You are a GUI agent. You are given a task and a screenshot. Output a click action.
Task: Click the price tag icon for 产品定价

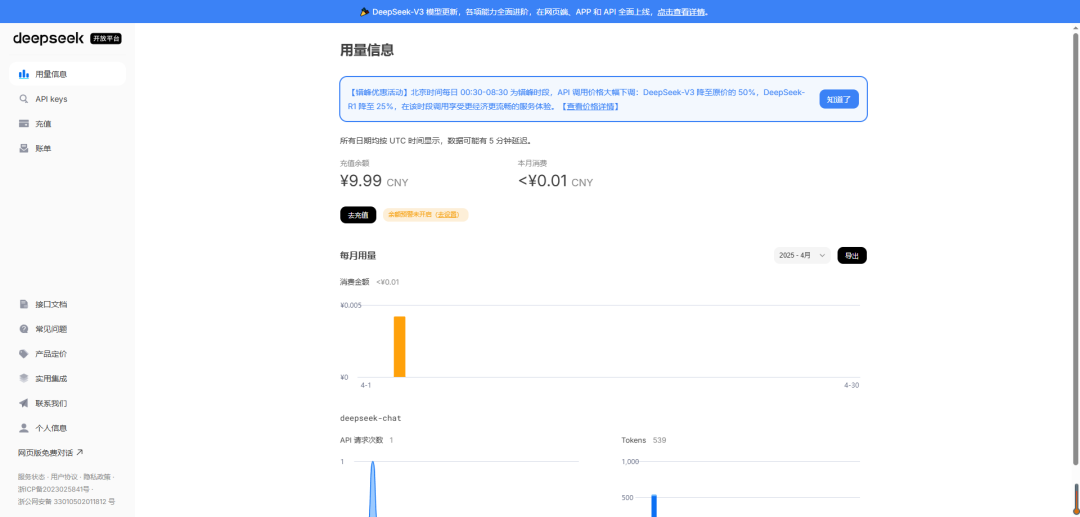pos(23,354)
